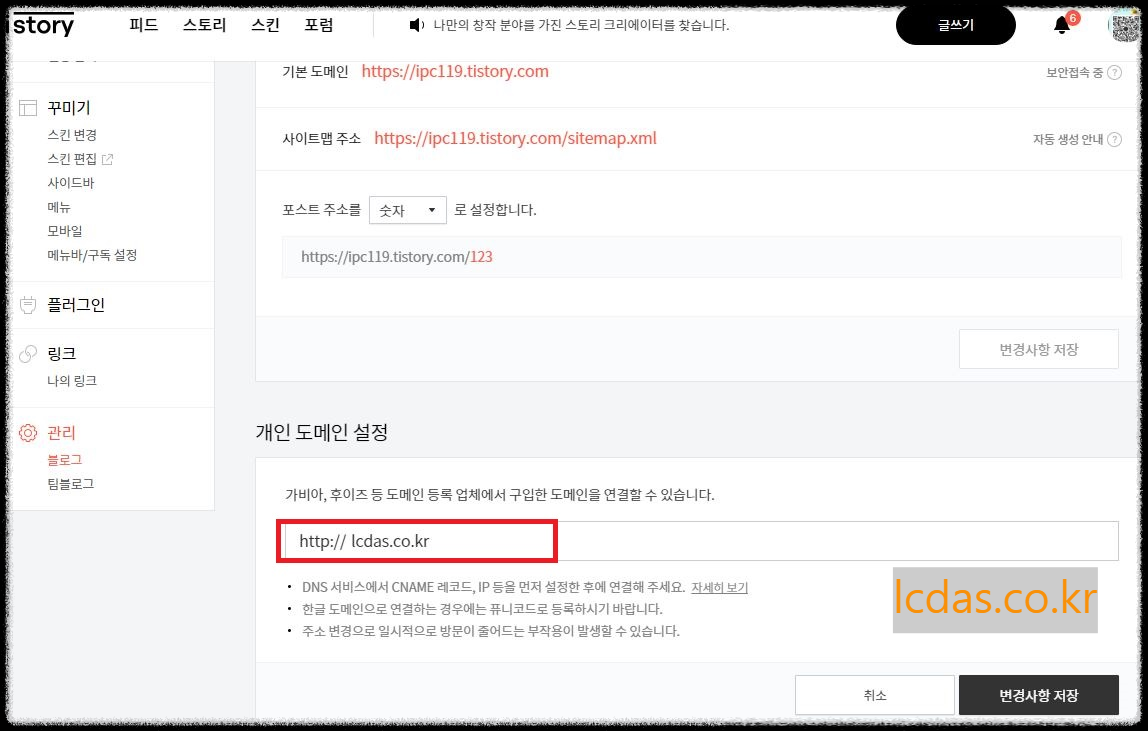Screen dimensions: 1148x731
Task: Open the 관리 section
Action: 62,433
